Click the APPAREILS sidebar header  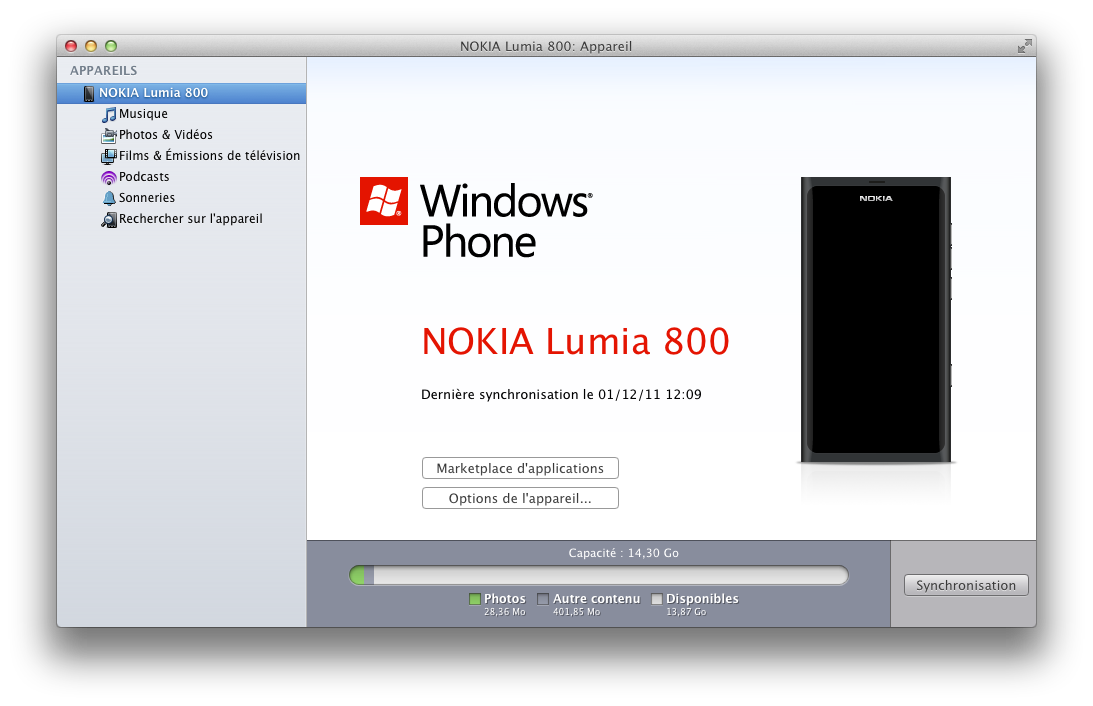coord(103,70)
